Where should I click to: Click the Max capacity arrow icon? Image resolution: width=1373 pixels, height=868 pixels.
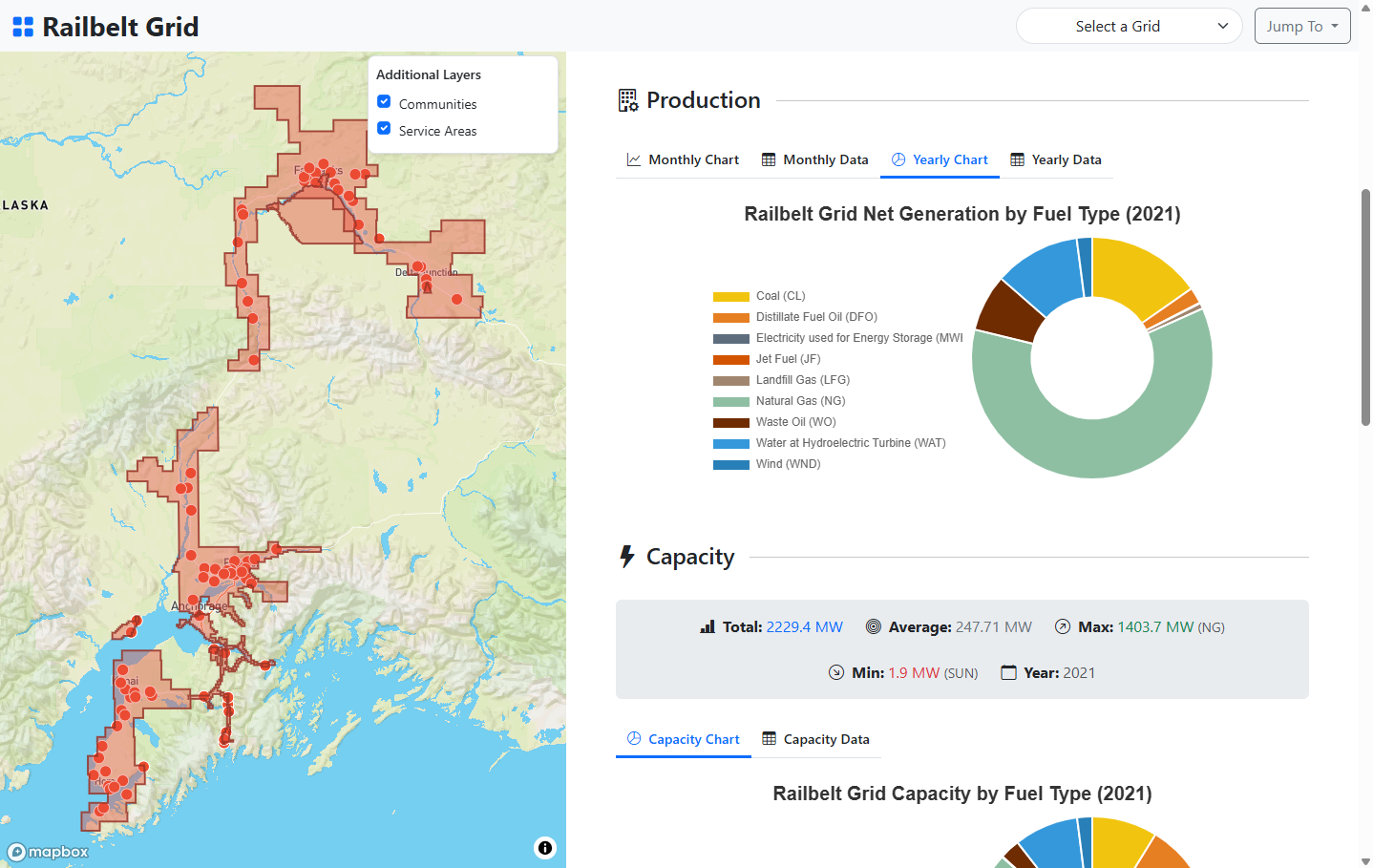(1062, 627)
